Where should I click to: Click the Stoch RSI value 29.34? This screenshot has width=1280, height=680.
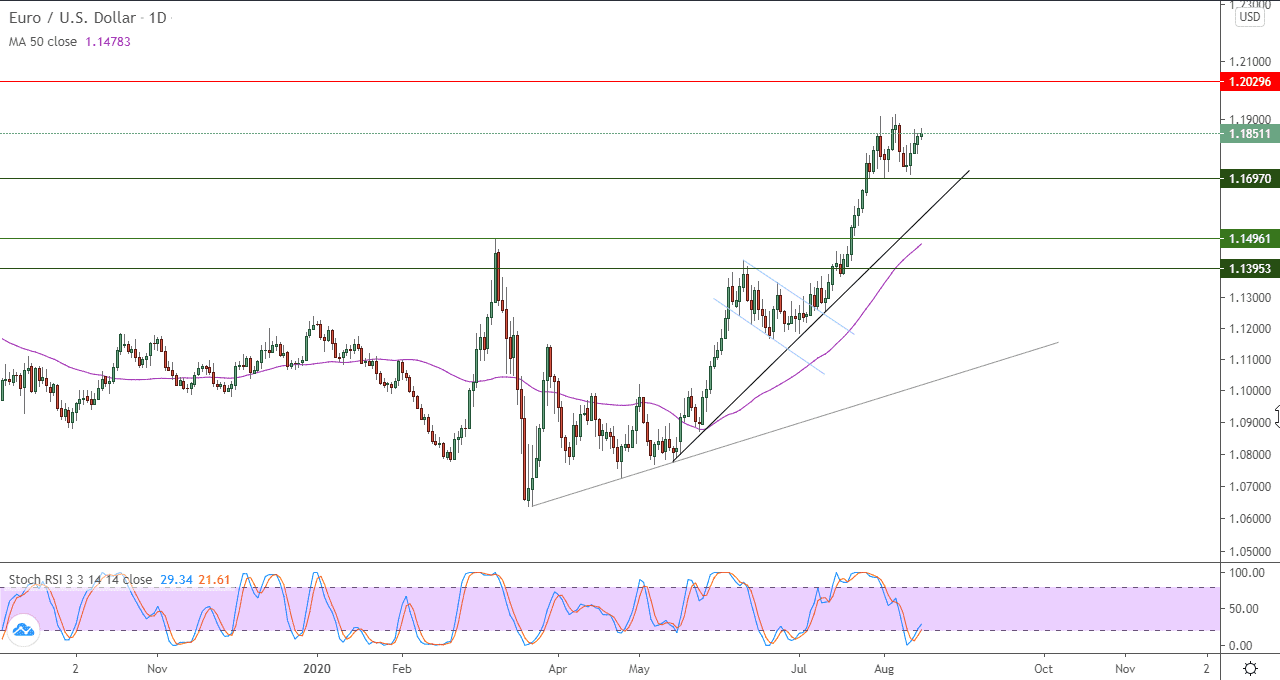point(176,580)
